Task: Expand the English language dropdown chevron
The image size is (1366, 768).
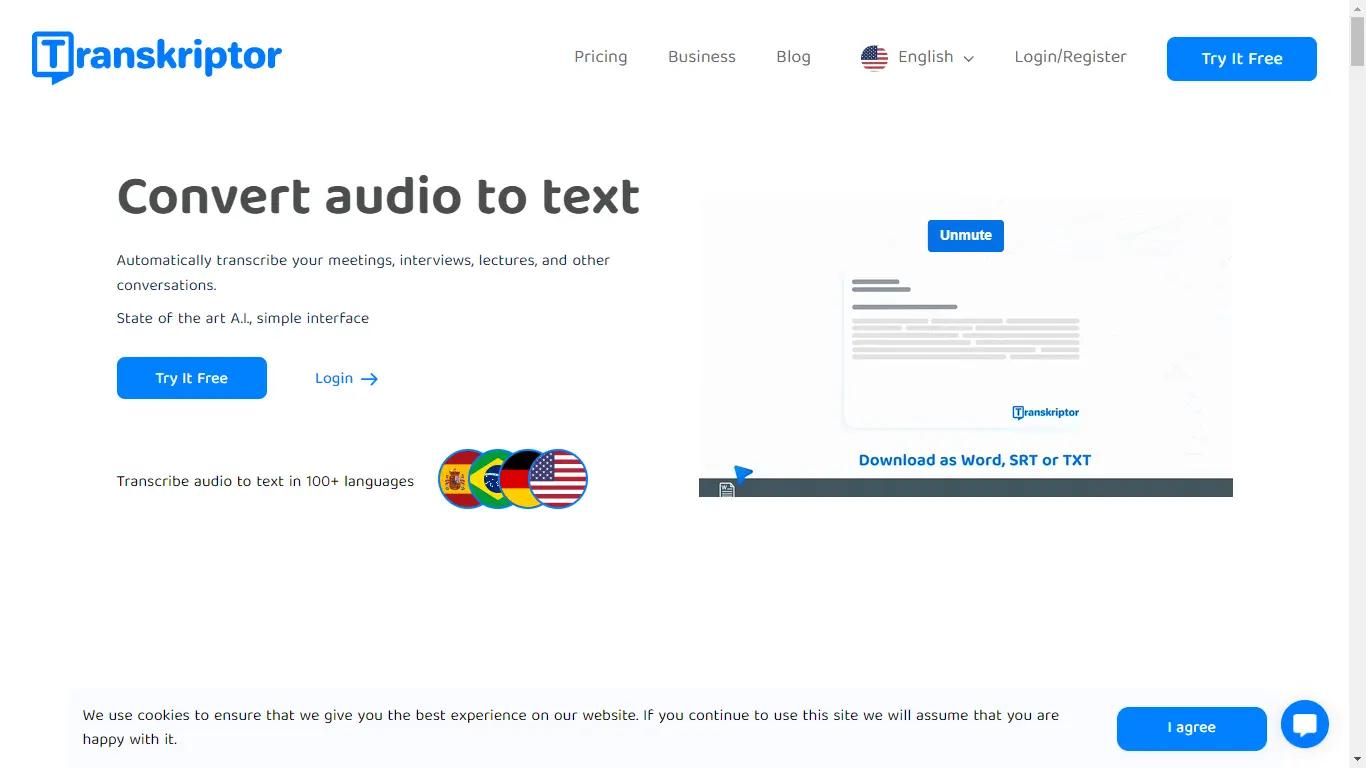Action: pyautogui.click(x=968, y=59)
